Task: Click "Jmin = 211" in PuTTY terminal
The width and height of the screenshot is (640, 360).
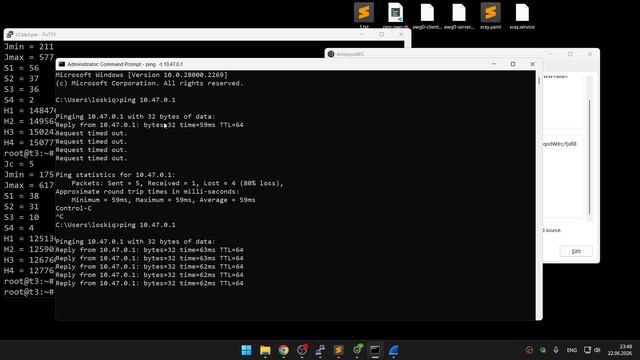Action: (x=29, y=47)
